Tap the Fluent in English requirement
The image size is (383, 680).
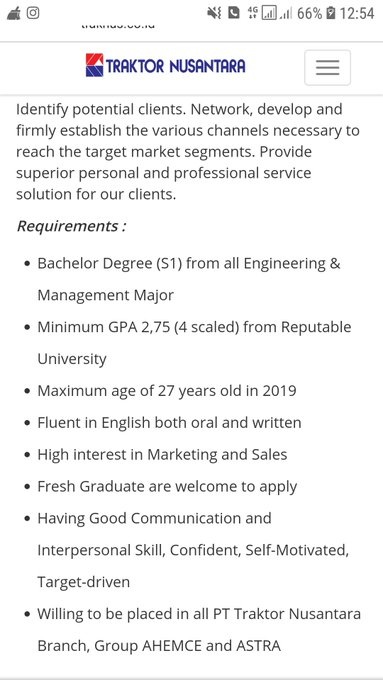[169, 422]
